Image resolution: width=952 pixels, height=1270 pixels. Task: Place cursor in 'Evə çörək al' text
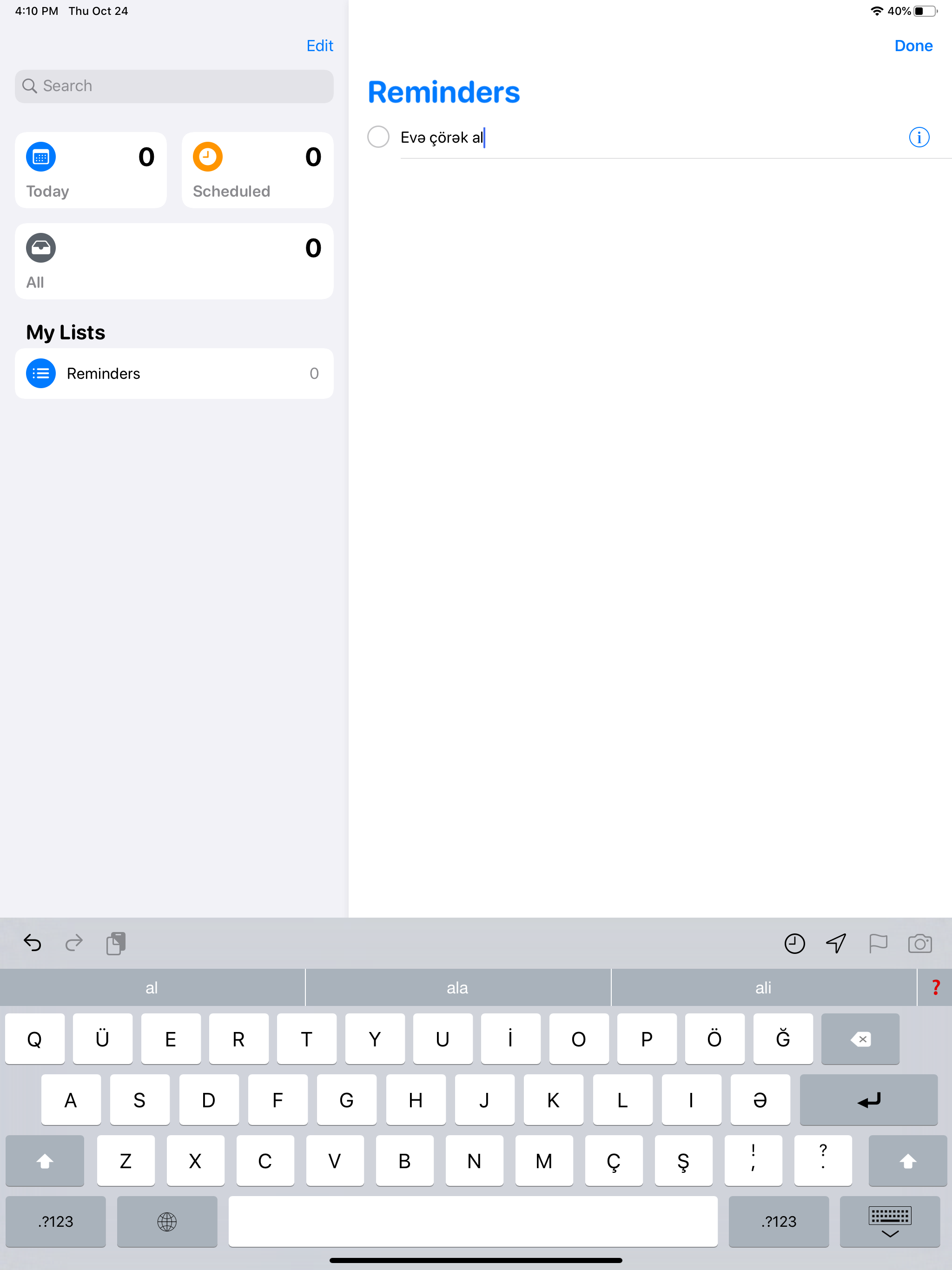[442, 138]
